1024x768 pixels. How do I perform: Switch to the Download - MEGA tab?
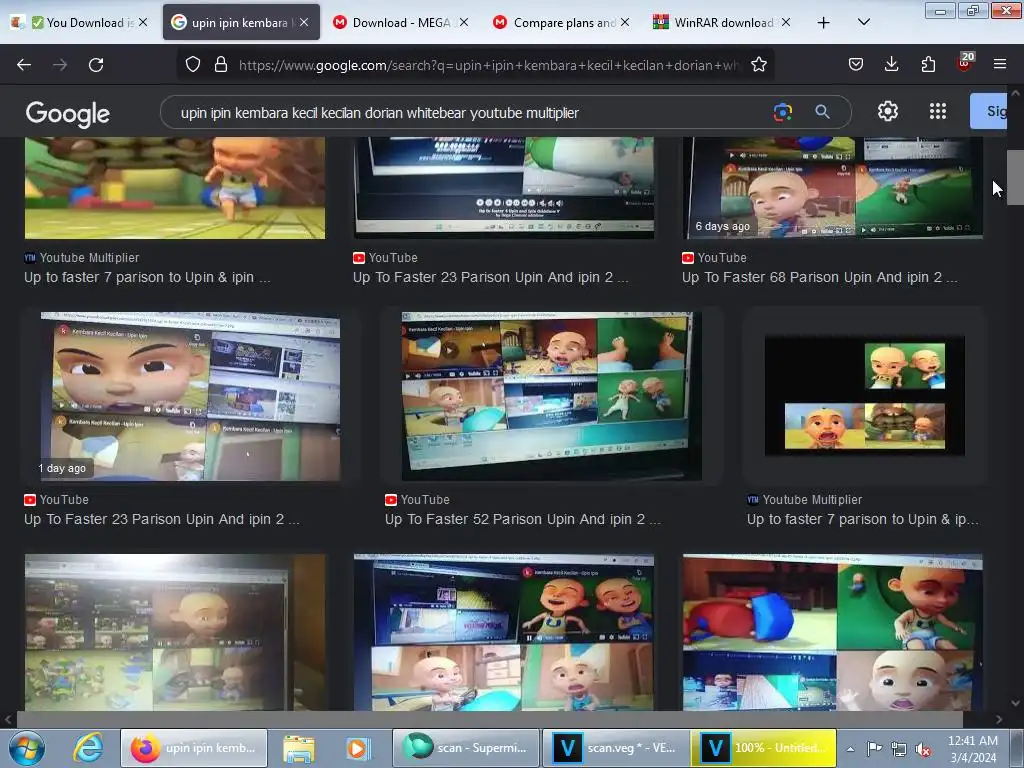[x=401, y=23]
